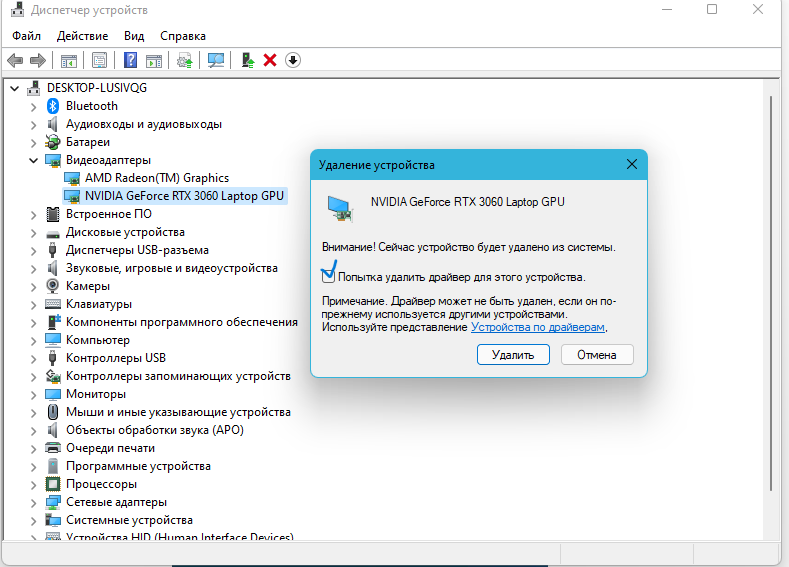Click the Видеоадаптеры label

click(x=108, y=160)
